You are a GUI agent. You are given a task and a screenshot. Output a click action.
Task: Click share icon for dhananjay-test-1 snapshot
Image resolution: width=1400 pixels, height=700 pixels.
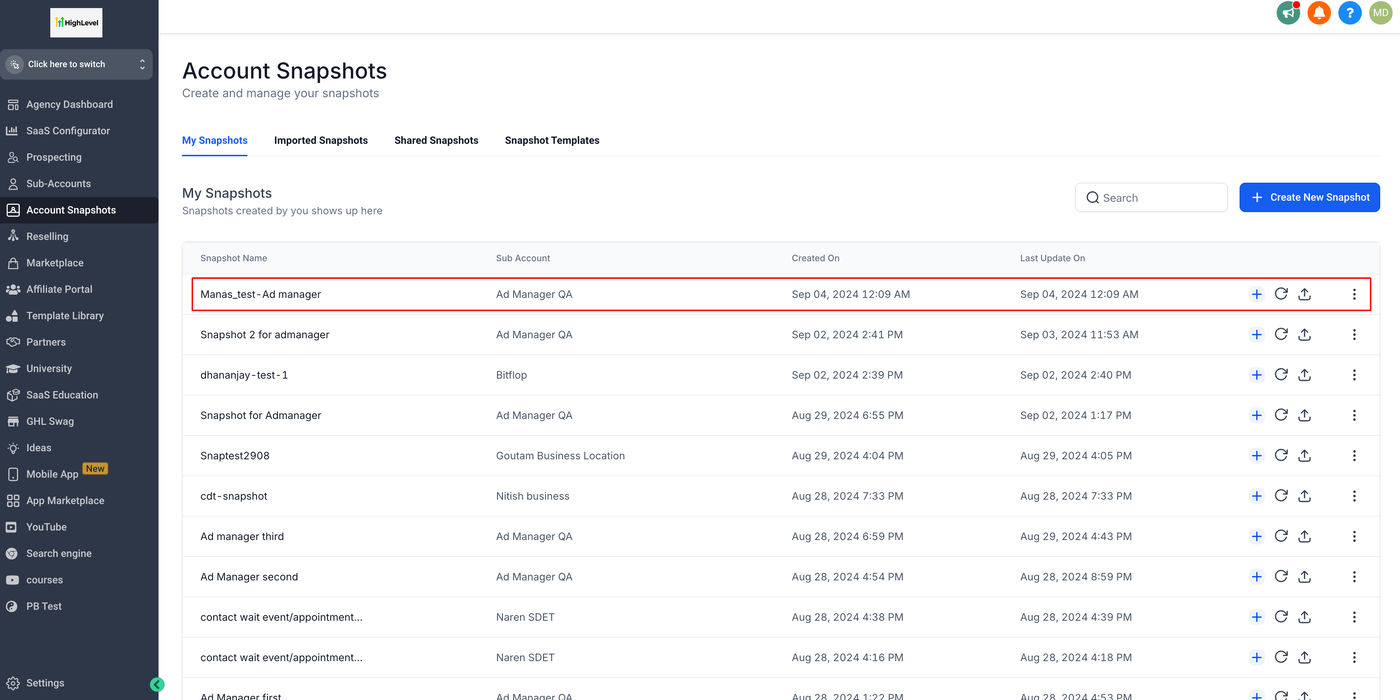point(1305,375)
